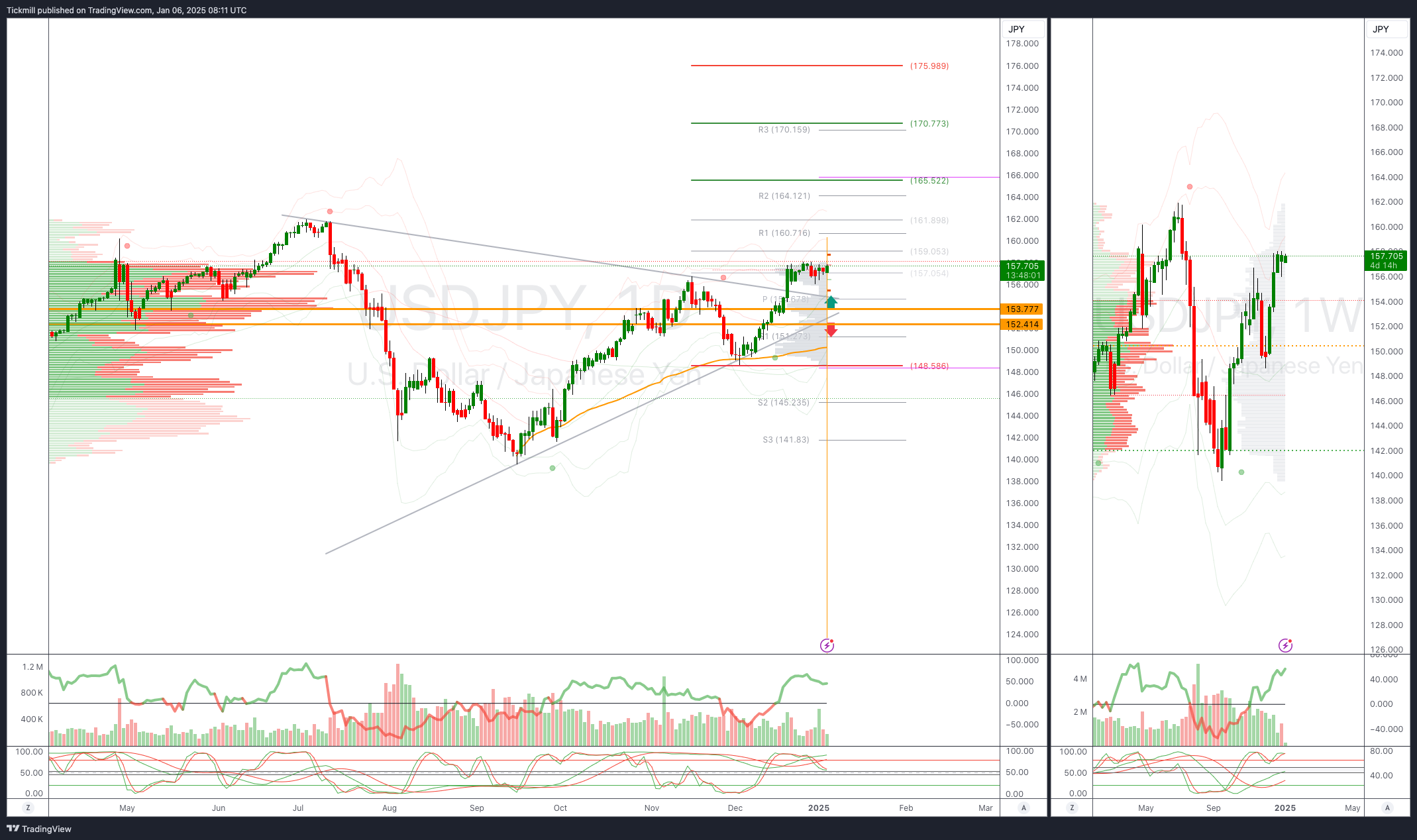Image resolution: width=1417 pixels, height=840 pixels.
Task: Click the green 157.705 price label on daily chart
Action: click(1022, 266)
